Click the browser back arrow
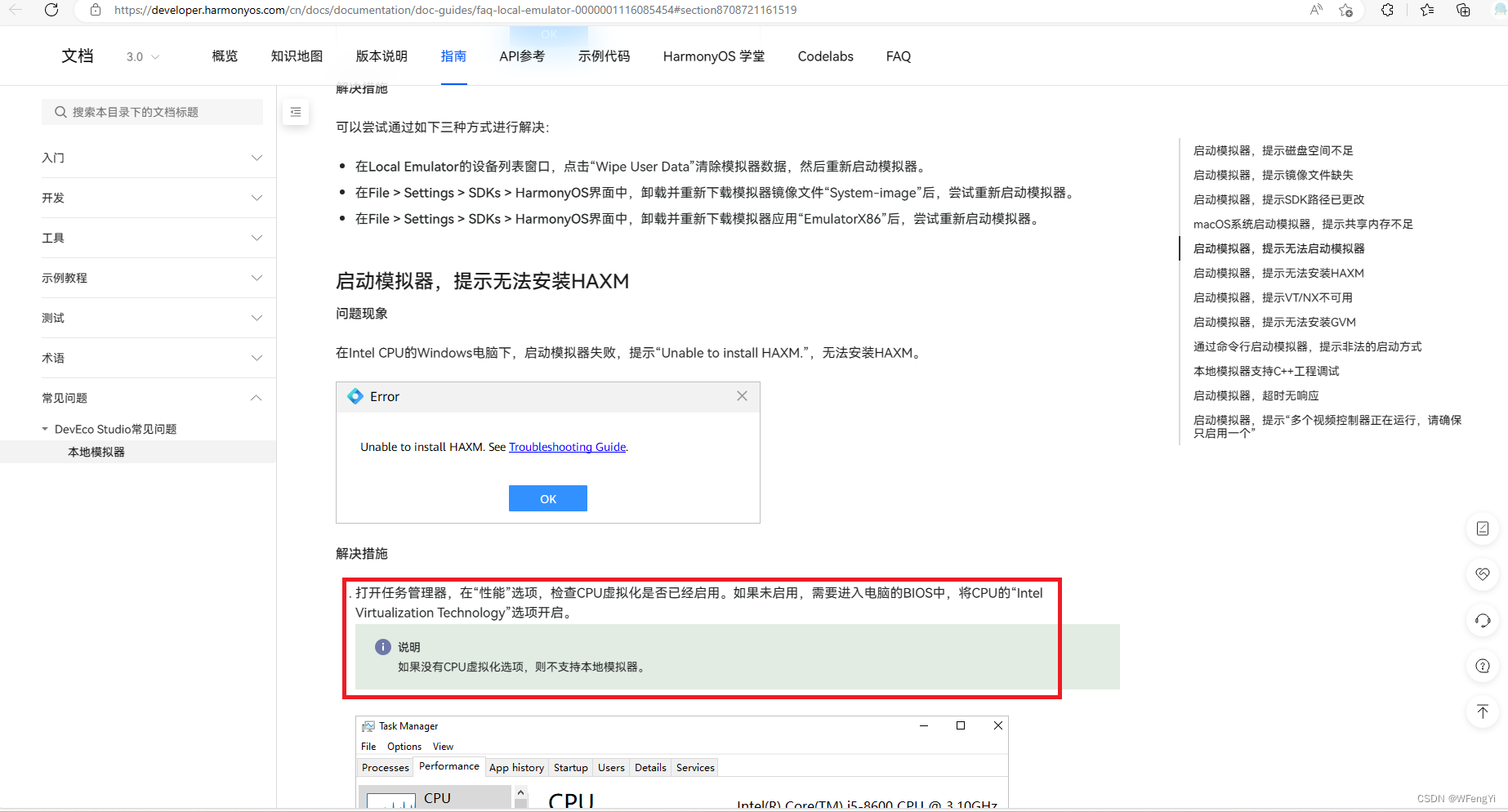This screenshot has height=812, width=1508. pyautogui.click(x=16, y=10)
